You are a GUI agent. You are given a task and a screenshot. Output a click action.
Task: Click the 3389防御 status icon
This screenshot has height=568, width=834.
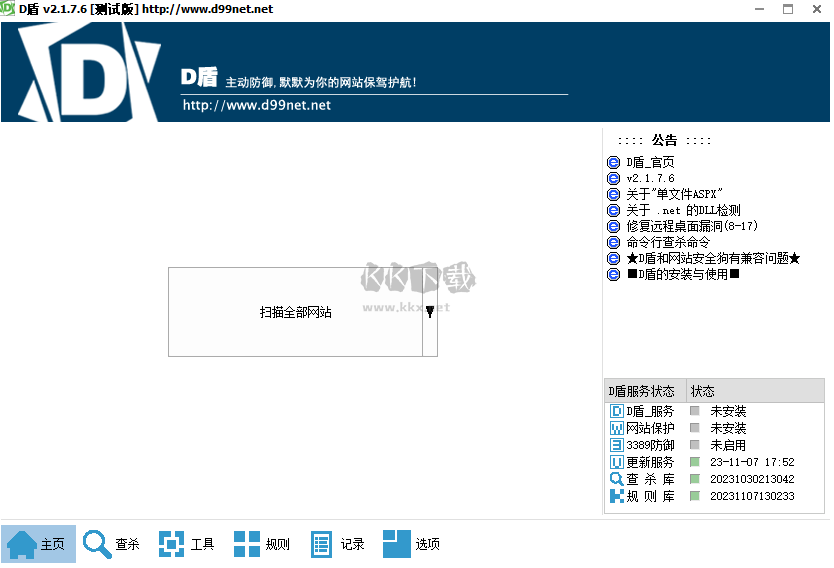[x=617, y=445]
